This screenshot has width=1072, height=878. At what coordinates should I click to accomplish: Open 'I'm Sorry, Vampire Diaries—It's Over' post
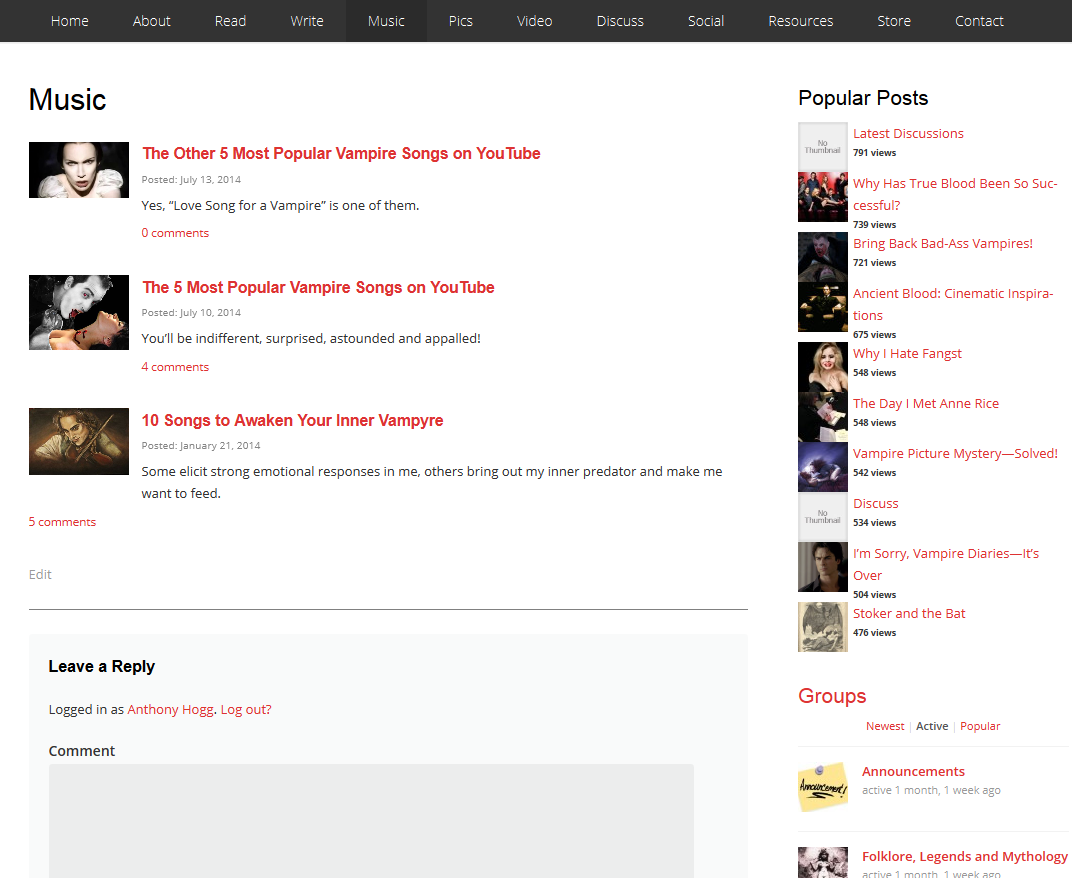[x=946, y=564]
